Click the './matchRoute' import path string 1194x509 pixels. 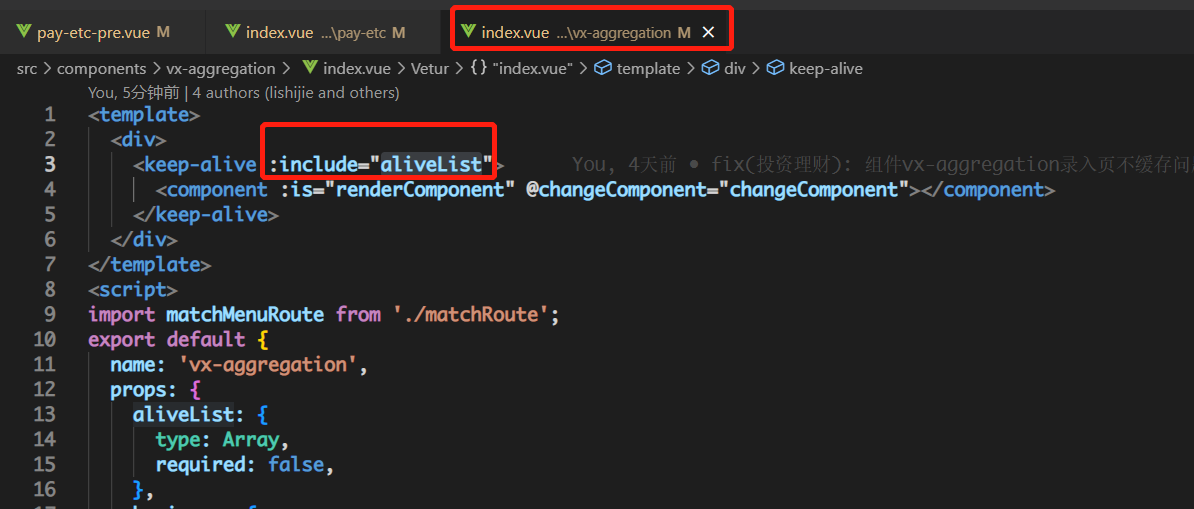coord(468,315)
